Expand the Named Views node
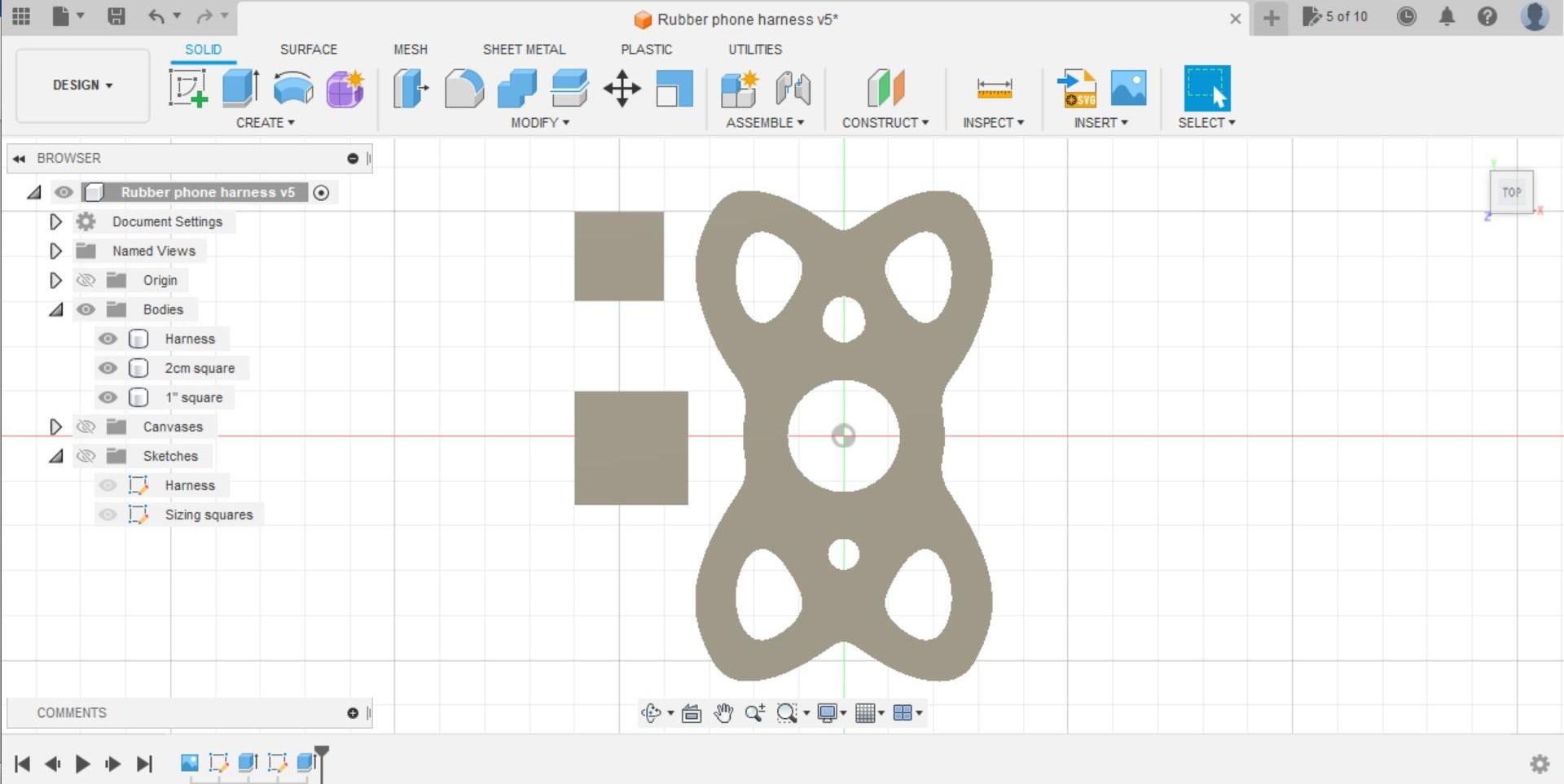 click(x=55, y=251)
